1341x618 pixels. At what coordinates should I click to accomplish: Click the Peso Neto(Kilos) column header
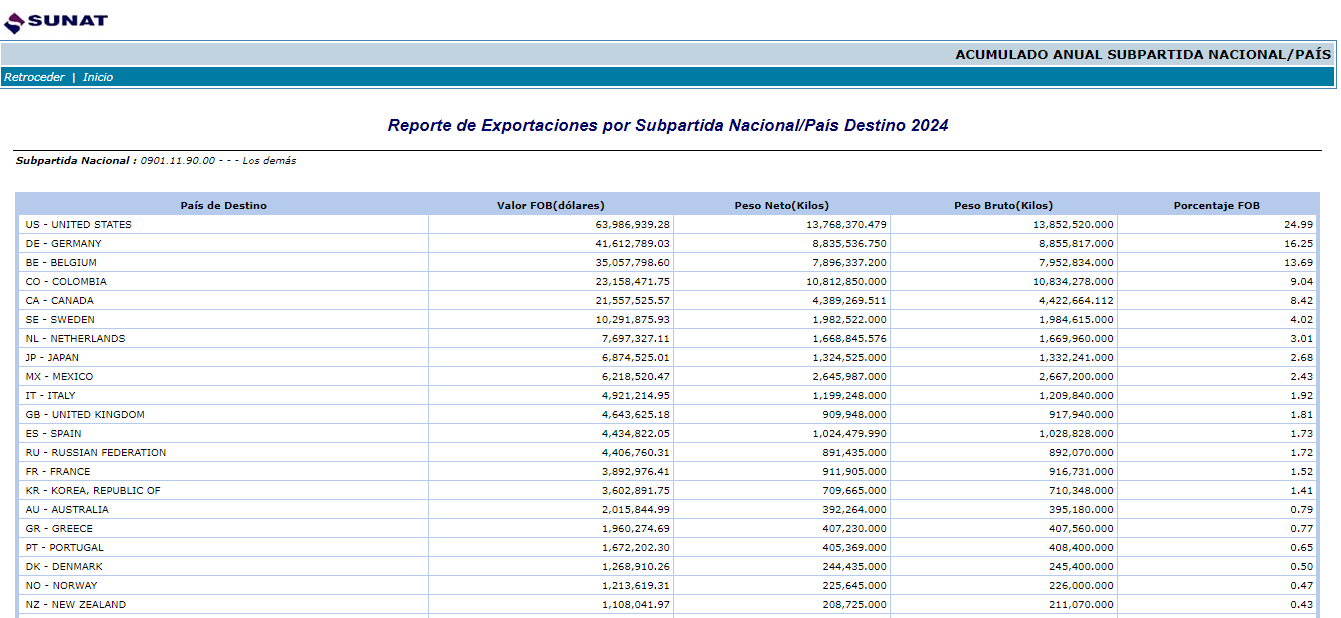[782, 206]
